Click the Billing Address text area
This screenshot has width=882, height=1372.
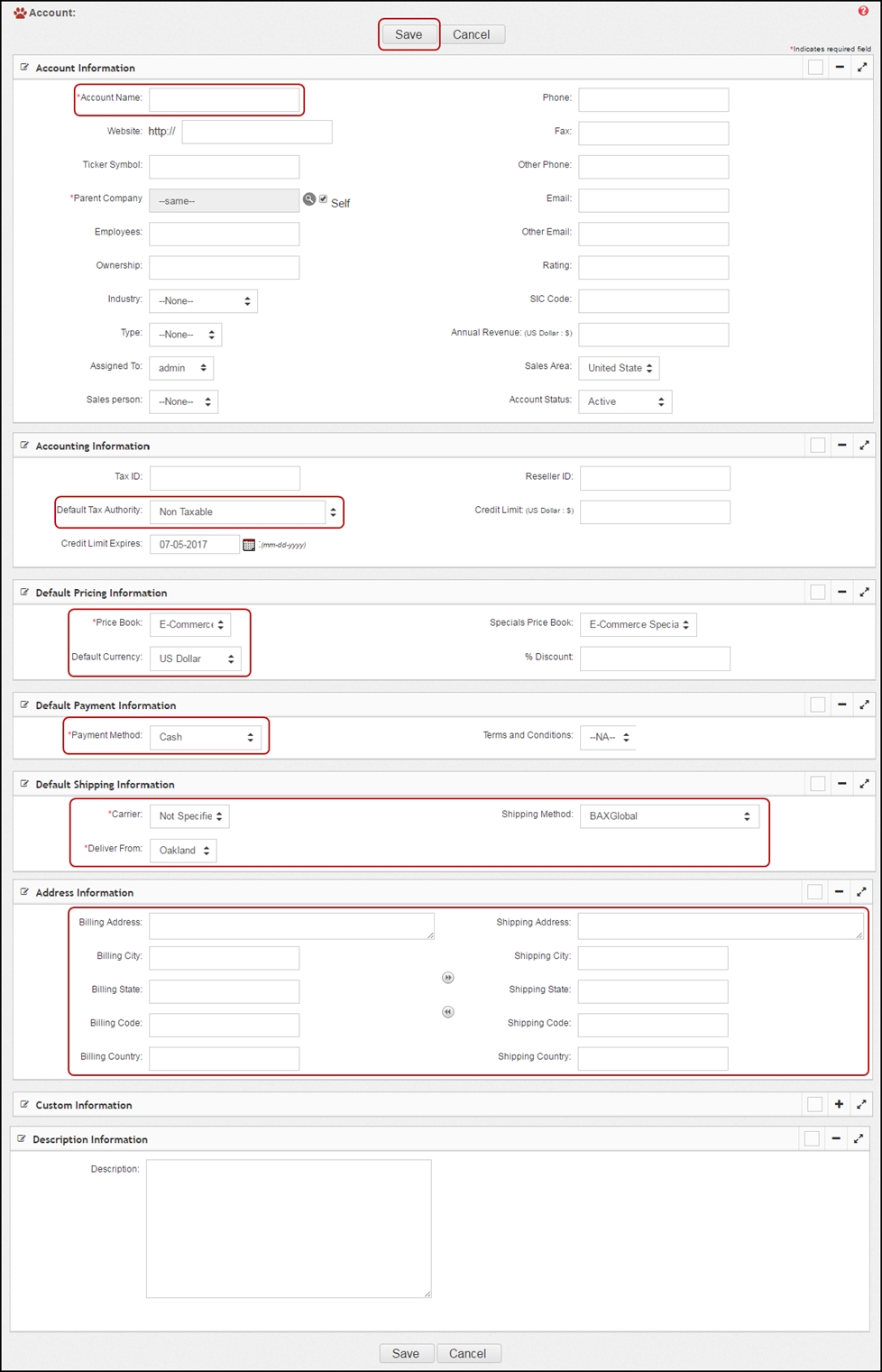pos(291,925)
